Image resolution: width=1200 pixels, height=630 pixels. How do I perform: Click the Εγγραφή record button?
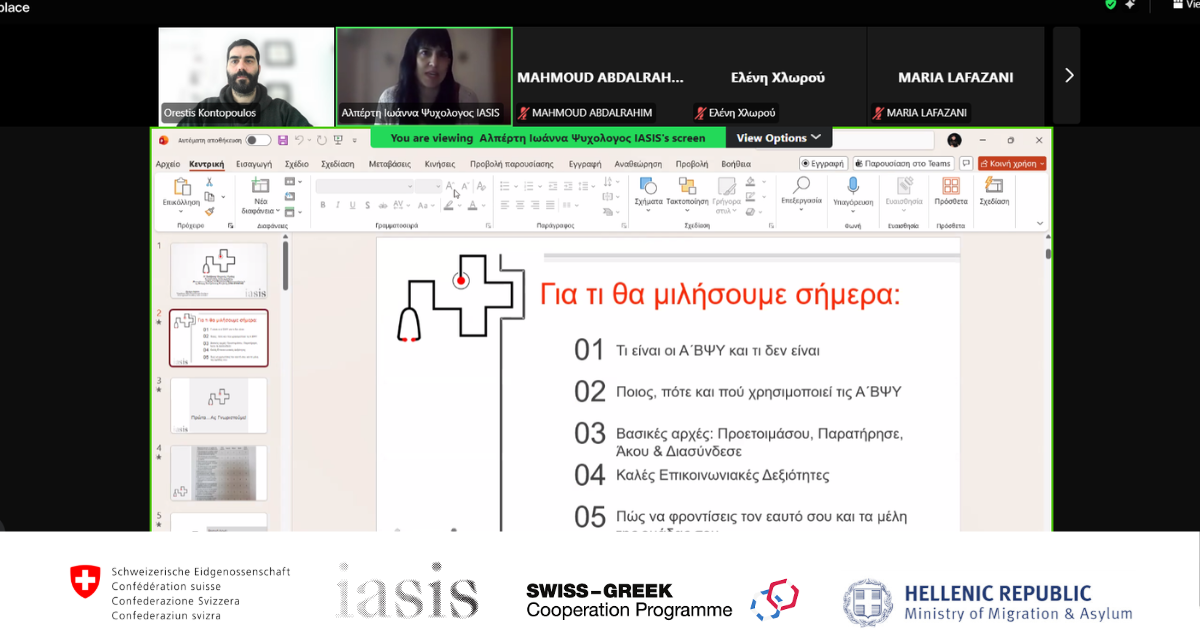[823, 163]
